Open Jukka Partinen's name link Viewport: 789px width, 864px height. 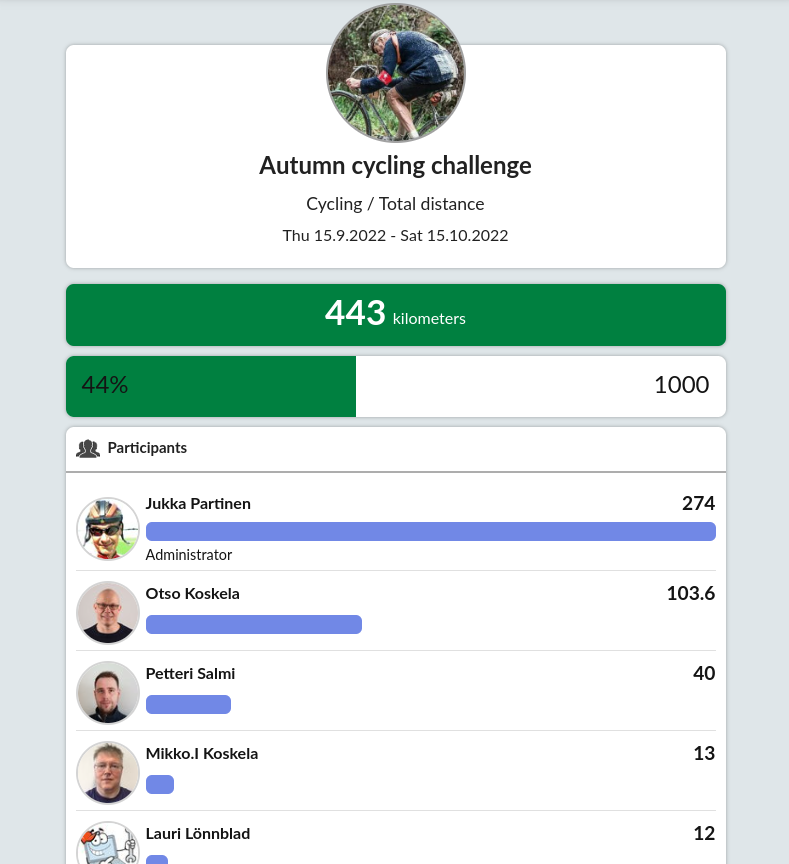[x=198, y=504]
